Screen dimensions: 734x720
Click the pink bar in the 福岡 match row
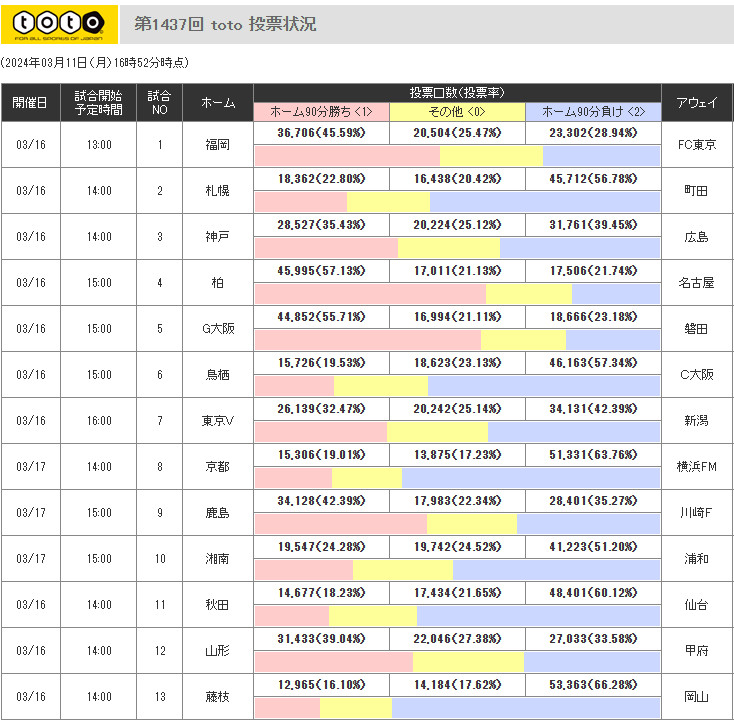(x=347, y=156)
